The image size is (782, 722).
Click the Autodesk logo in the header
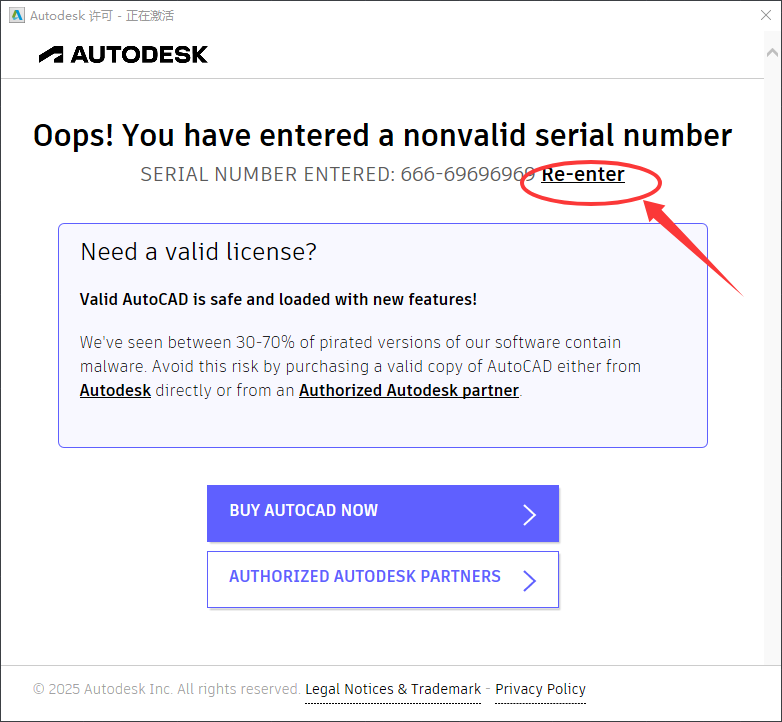pos(123,54)
